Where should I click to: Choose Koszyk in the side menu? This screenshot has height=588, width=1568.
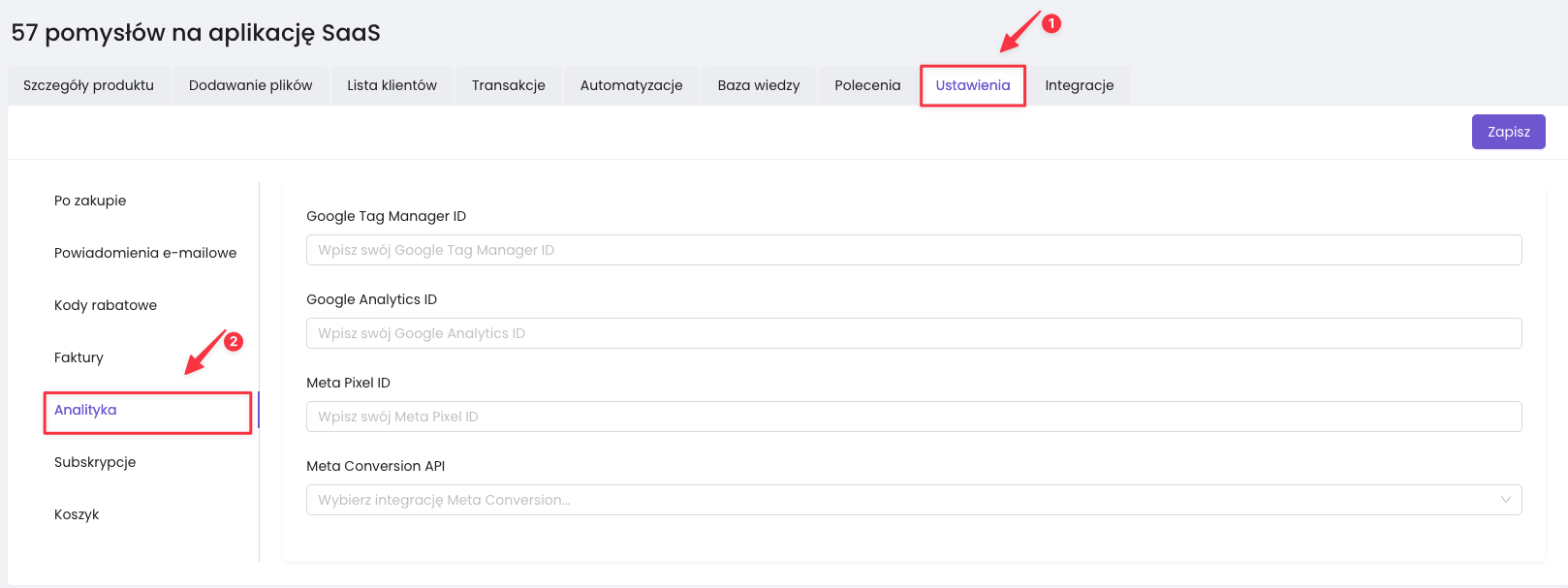point(77,514)
